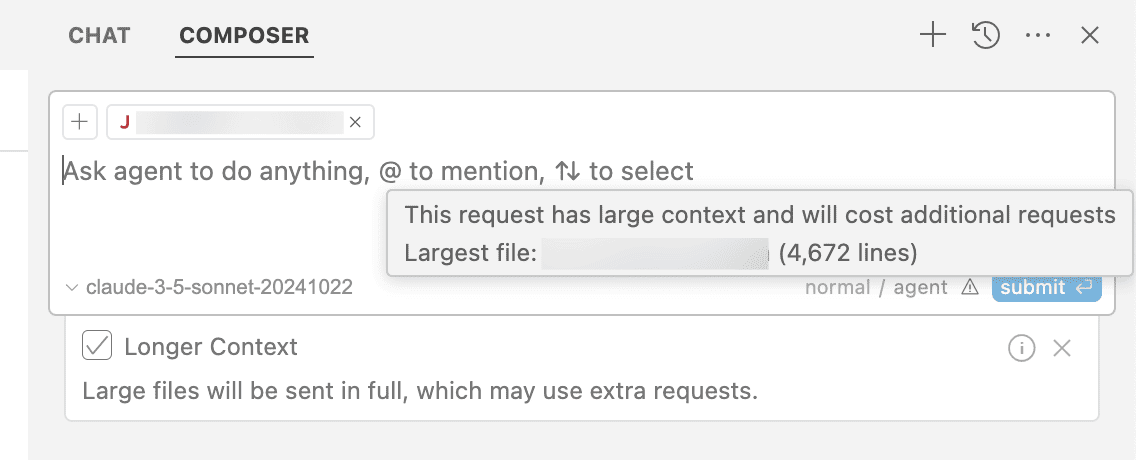Switch mode to agent
1136x460 pixels.
(921, 288)
